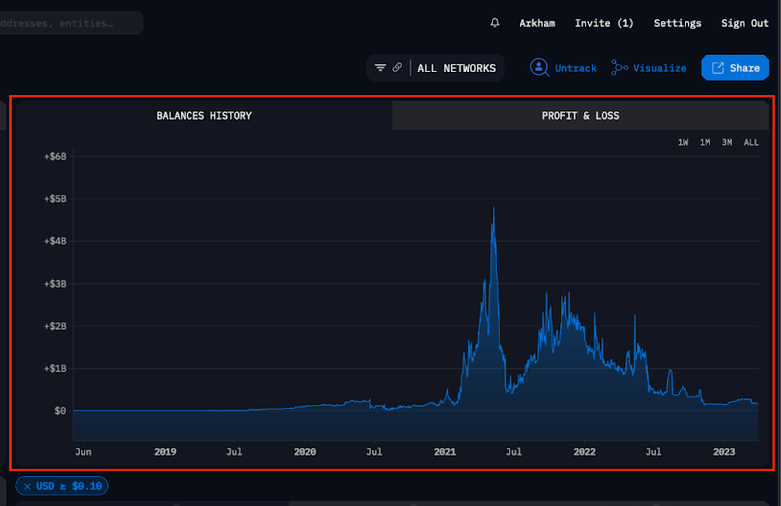781x506 pixels.
Task: Remove the USD ≥ $0.10 filter chip
Action: click(27, 486)
